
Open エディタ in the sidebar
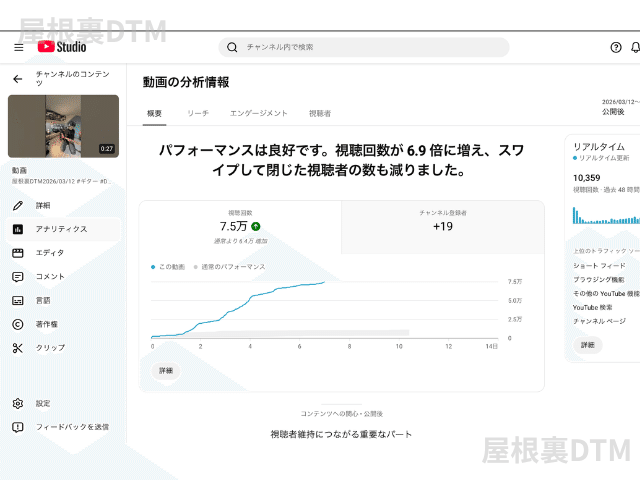point(63,253)
